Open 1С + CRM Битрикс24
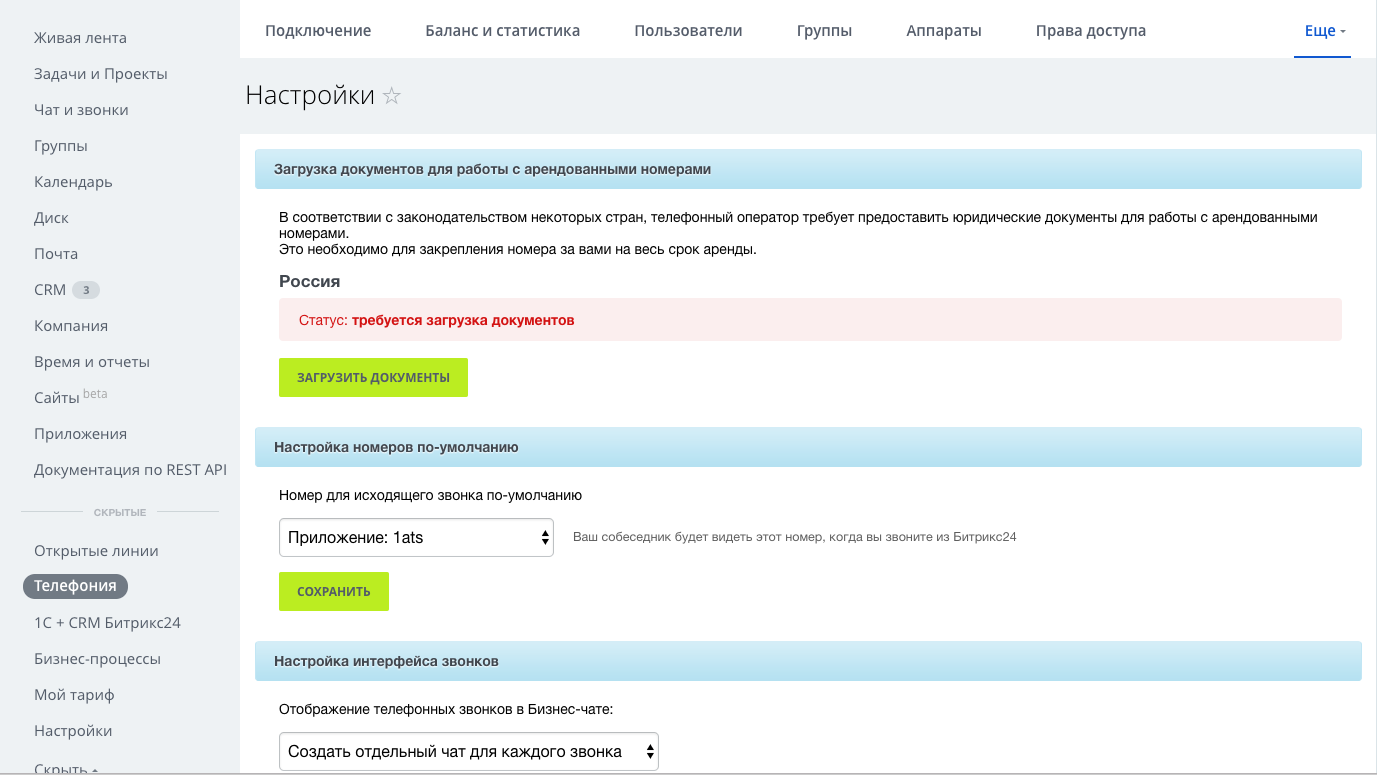 click(x=107, y=623)
